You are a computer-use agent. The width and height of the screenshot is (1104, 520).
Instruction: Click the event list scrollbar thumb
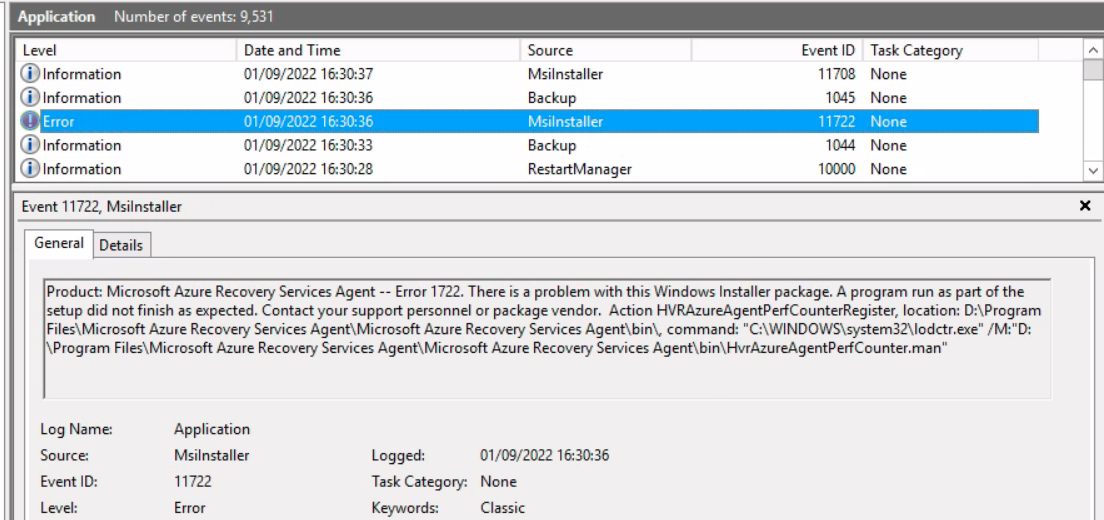point(1093,70)
